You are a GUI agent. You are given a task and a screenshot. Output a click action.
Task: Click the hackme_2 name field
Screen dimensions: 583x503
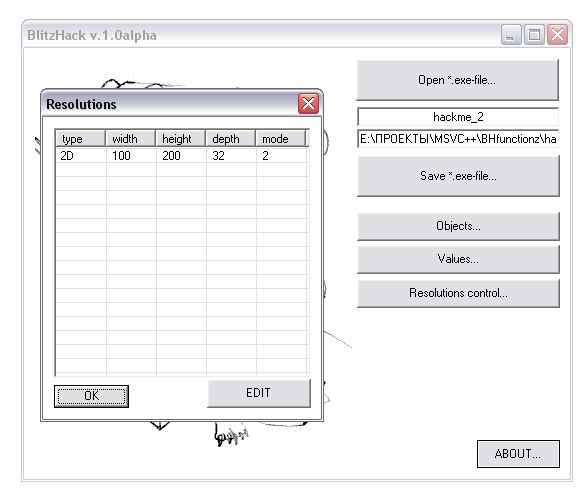458,117
